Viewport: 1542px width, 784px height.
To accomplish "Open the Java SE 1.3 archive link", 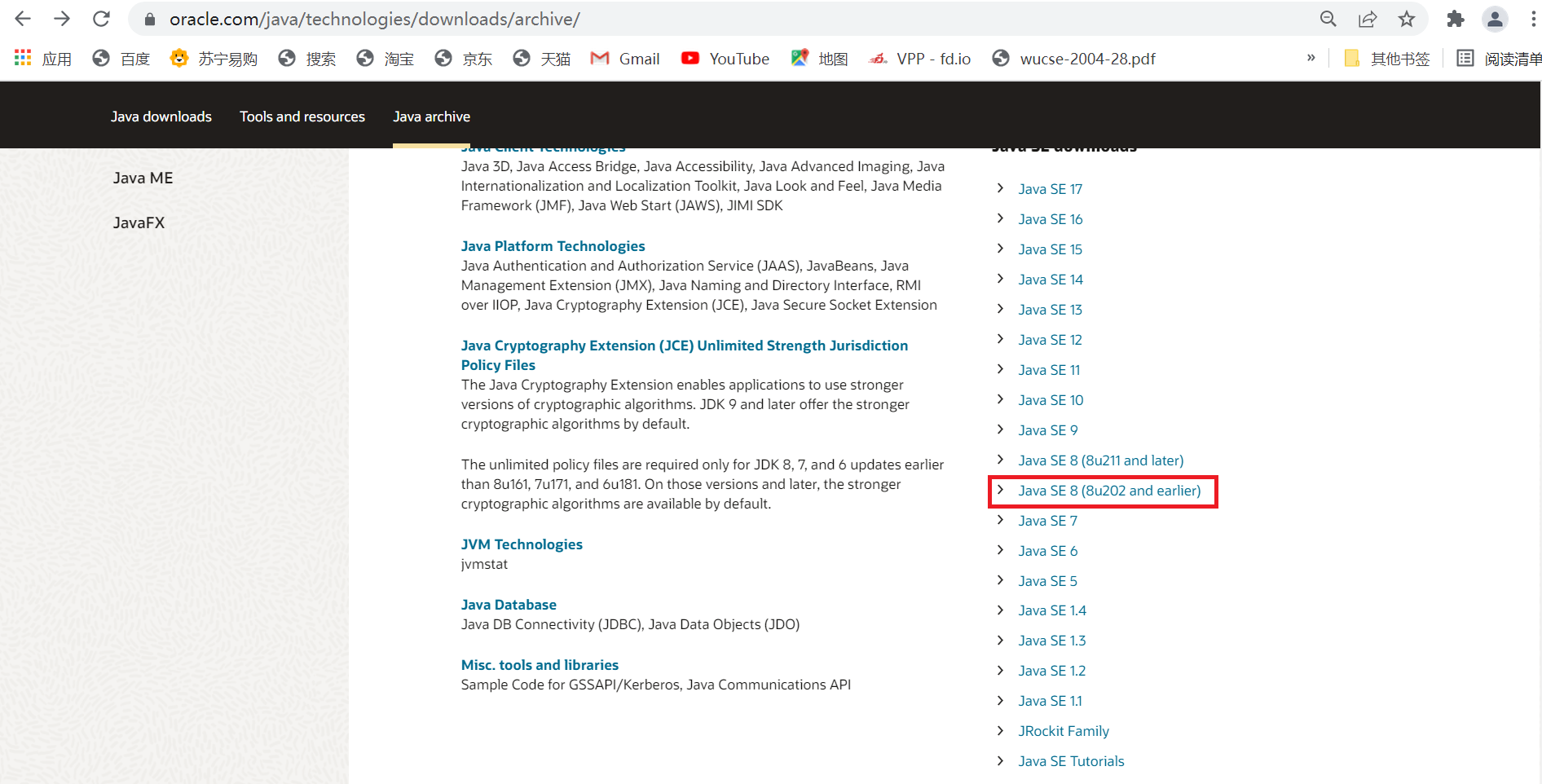I will click(1052, 641).
